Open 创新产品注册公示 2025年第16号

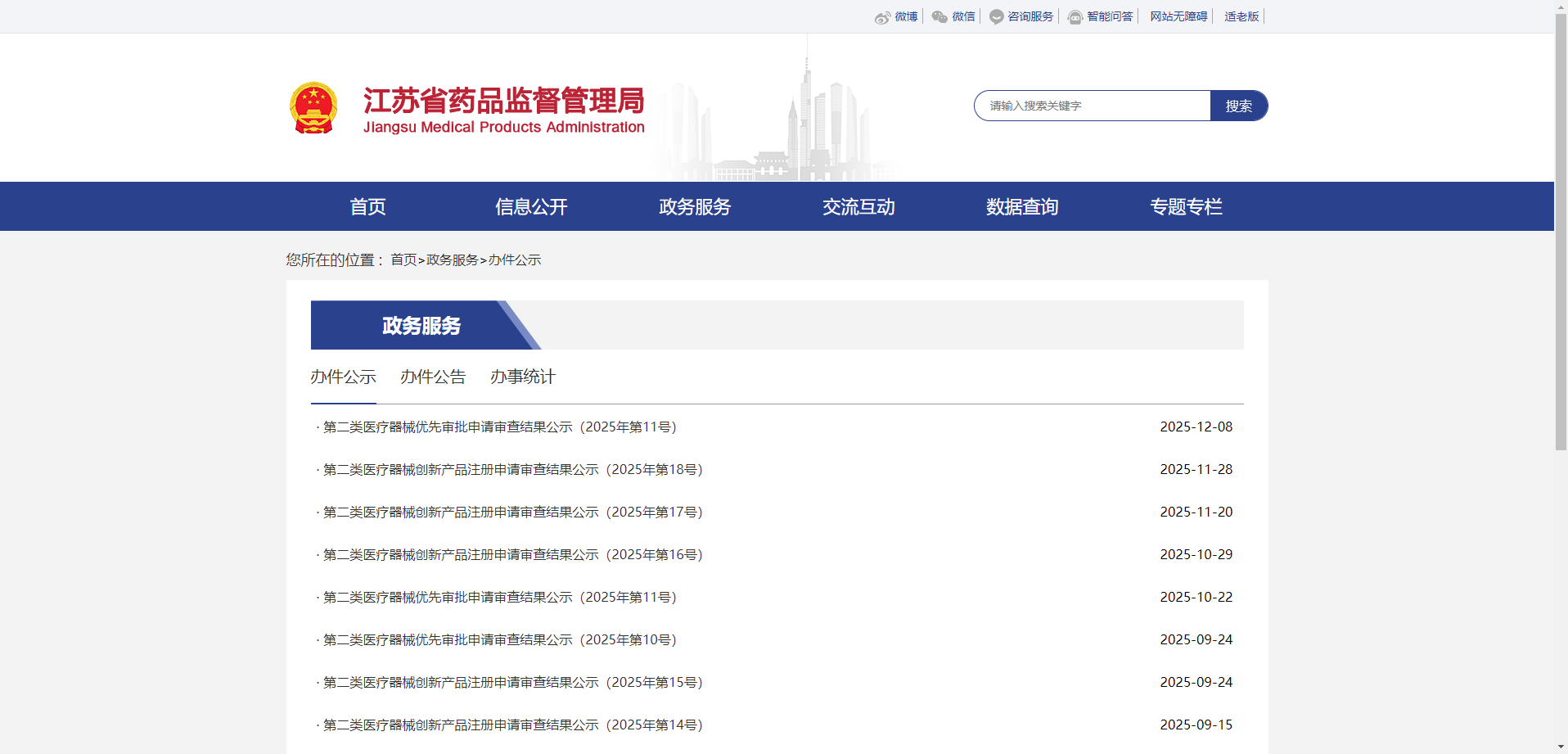[x=513, y=554]
